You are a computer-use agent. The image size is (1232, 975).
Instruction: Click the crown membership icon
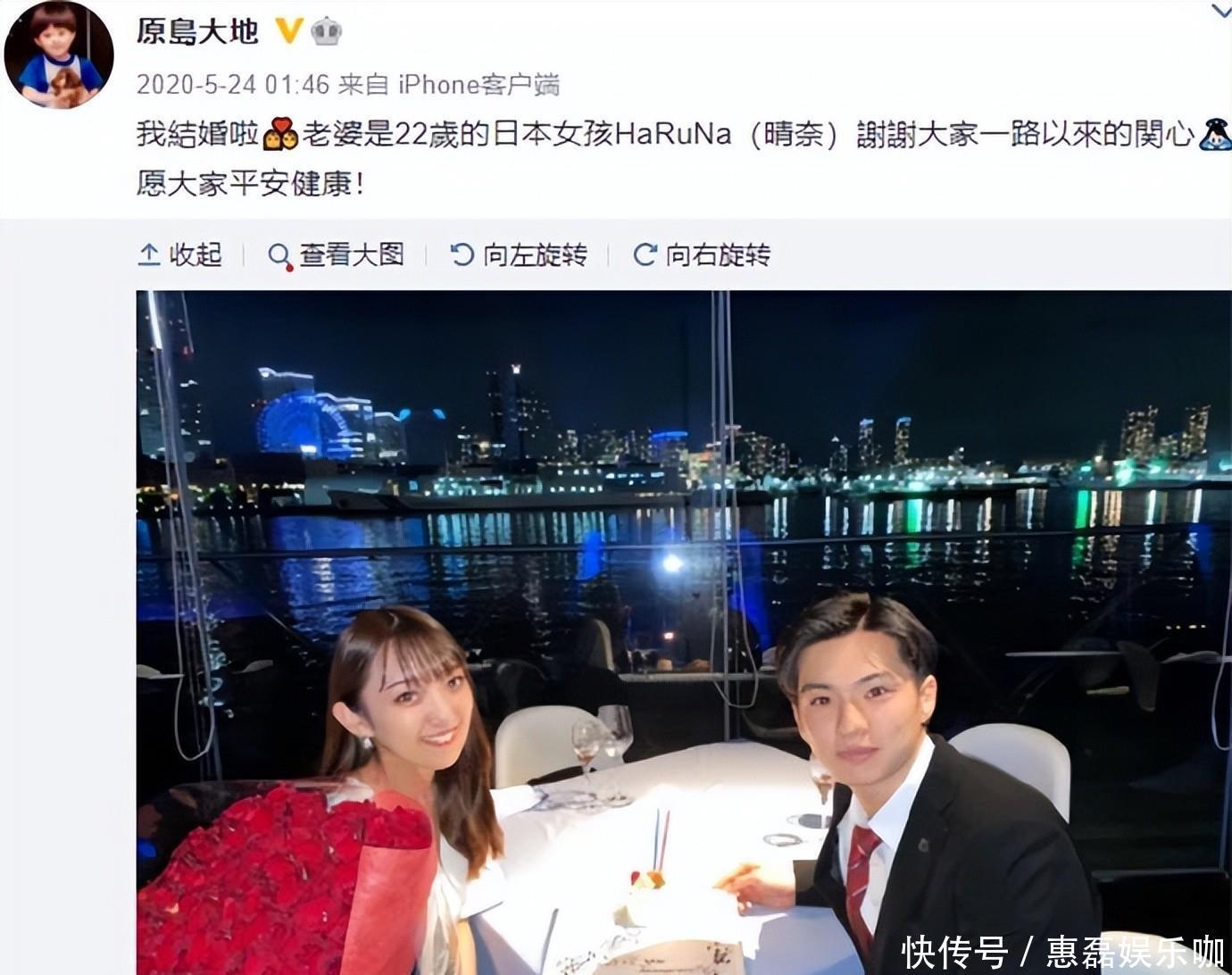click(327, 31)
